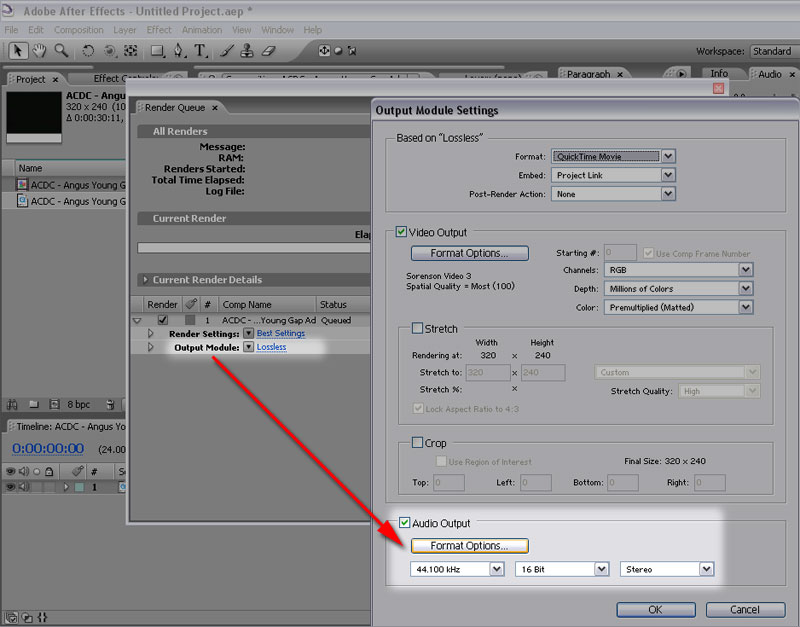Select the Orbit Camera tool

pos(109,51)
